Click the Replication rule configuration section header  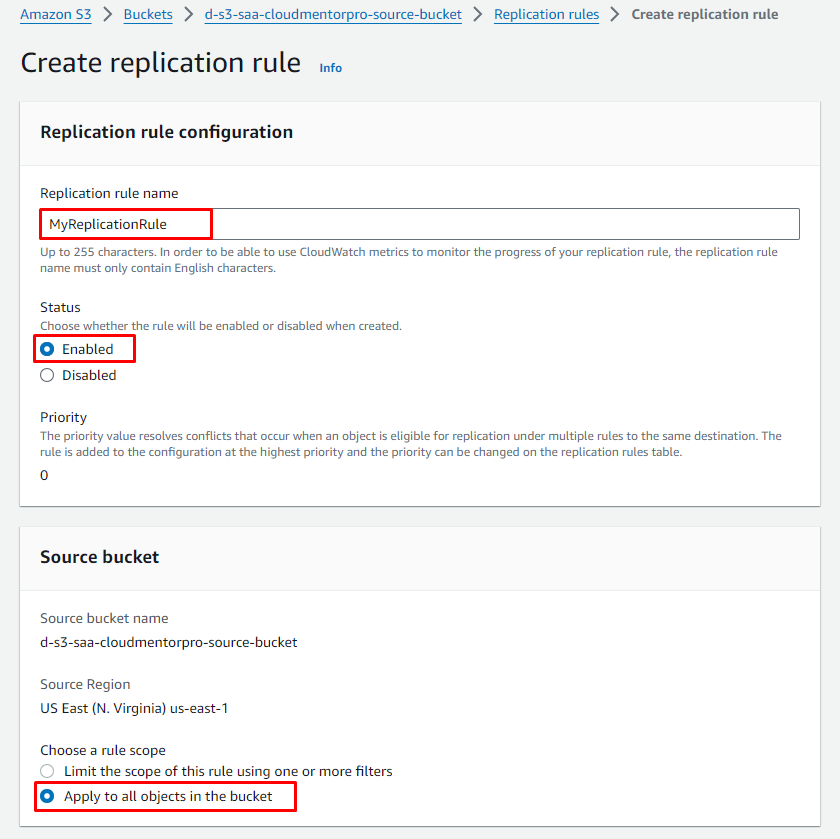click(x=166, y=132)
